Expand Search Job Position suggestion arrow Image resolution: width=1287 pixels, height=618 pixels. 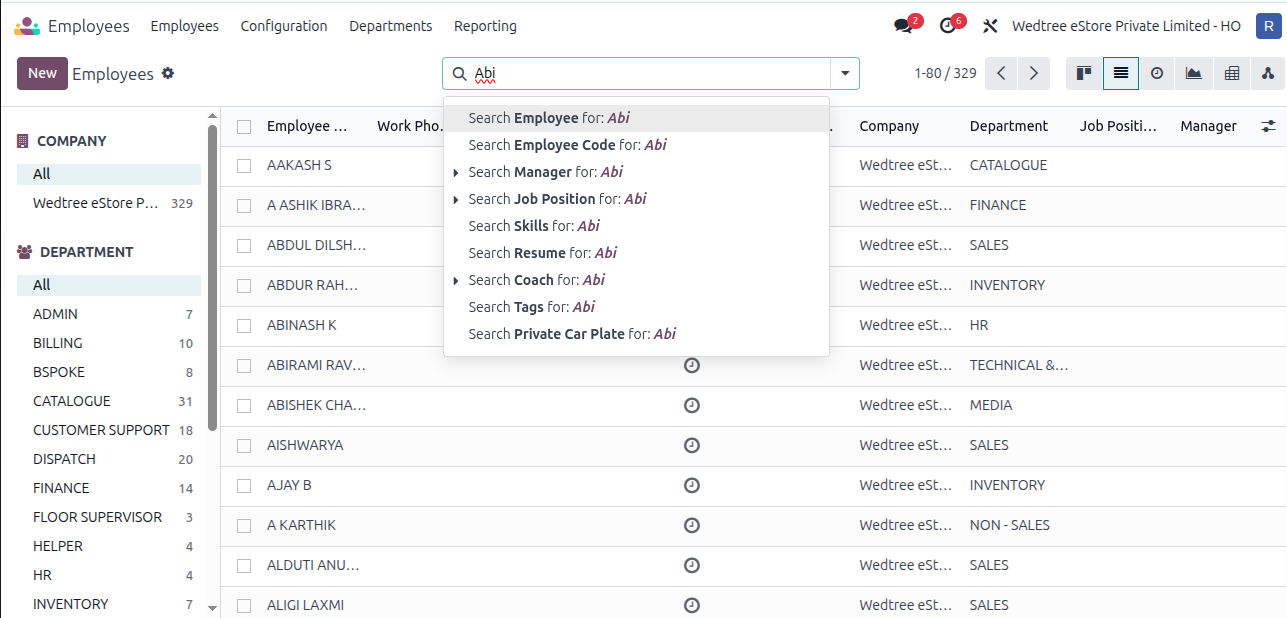point(456,199)
